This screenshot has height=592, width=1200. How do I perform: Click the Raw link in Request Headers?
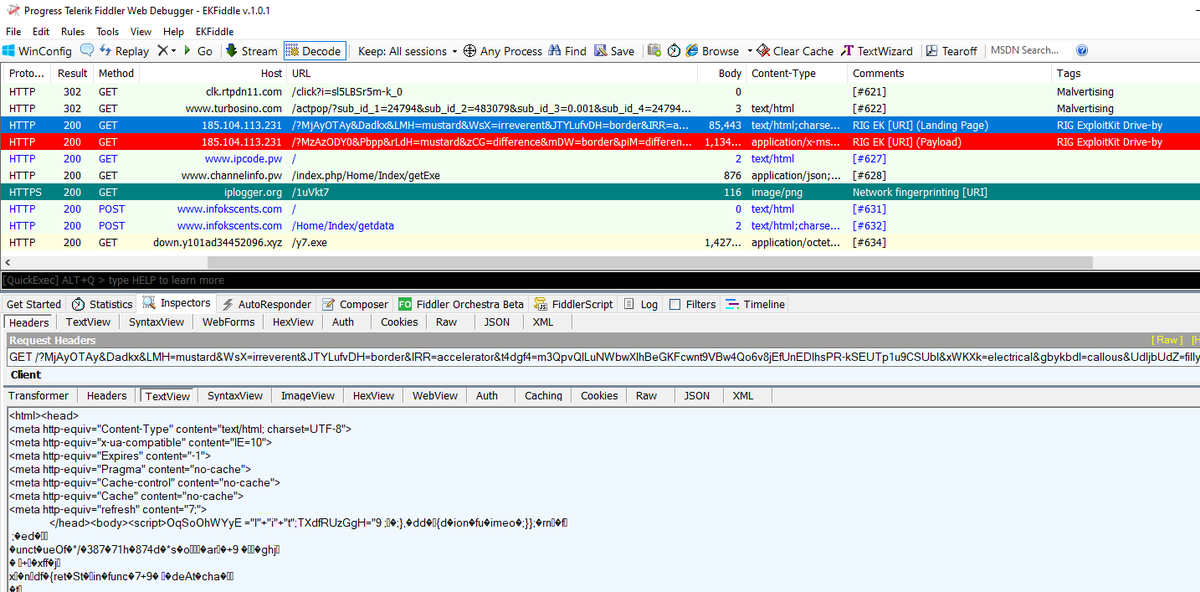[x=1166, y=340]
